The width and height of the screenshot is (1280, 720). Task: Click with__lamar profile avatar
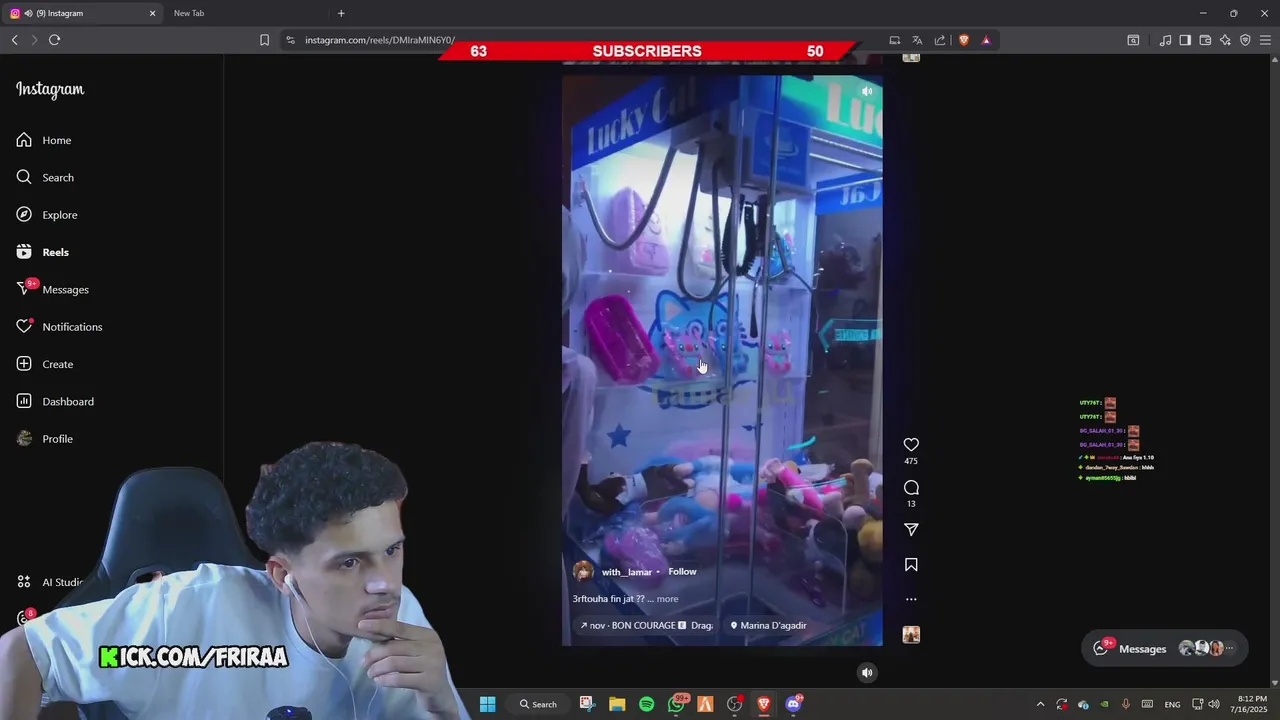[583, 572]
